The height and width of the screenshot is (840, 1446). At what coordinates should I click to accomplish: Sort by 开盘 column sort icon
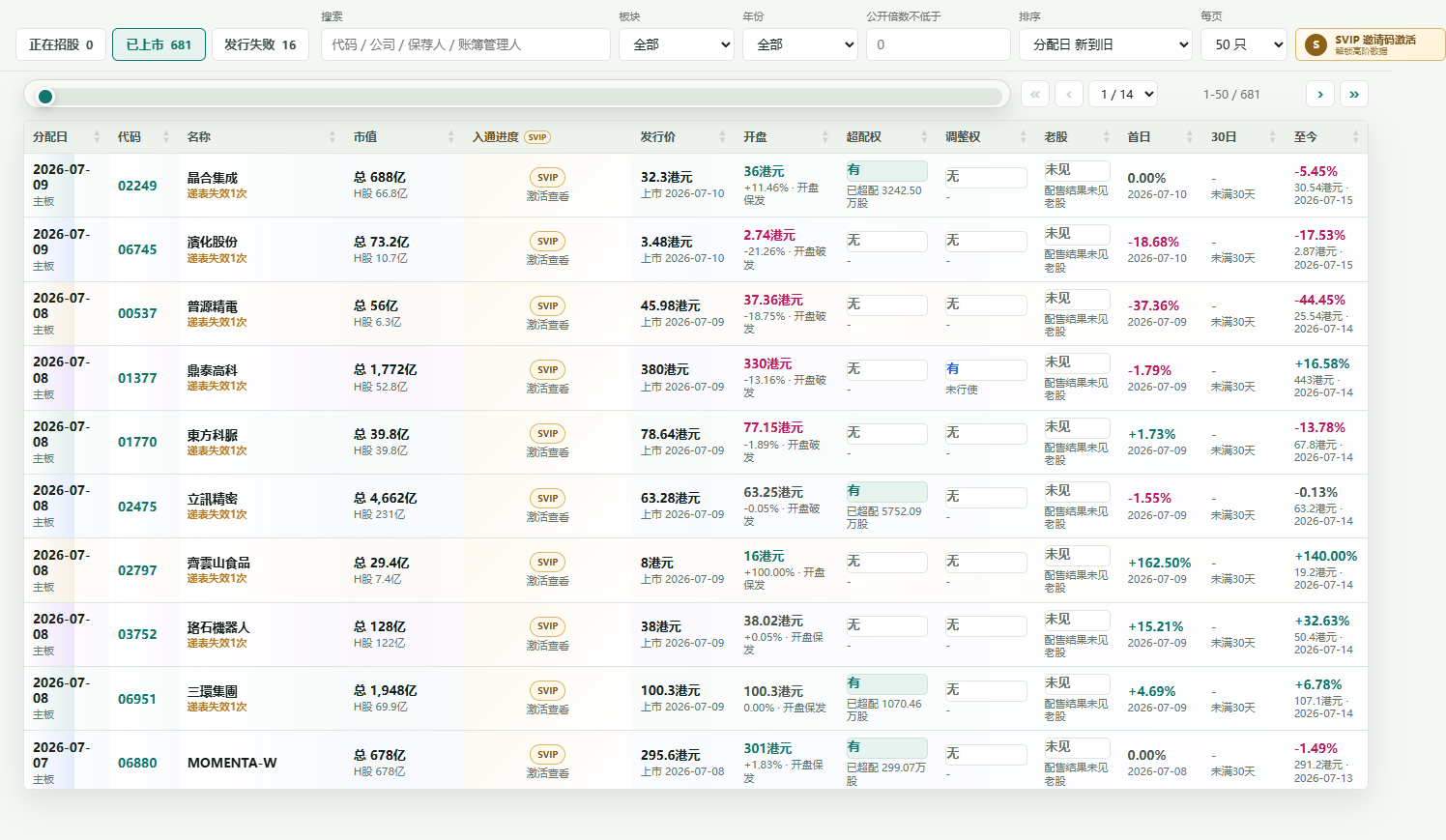pos(825,137)
